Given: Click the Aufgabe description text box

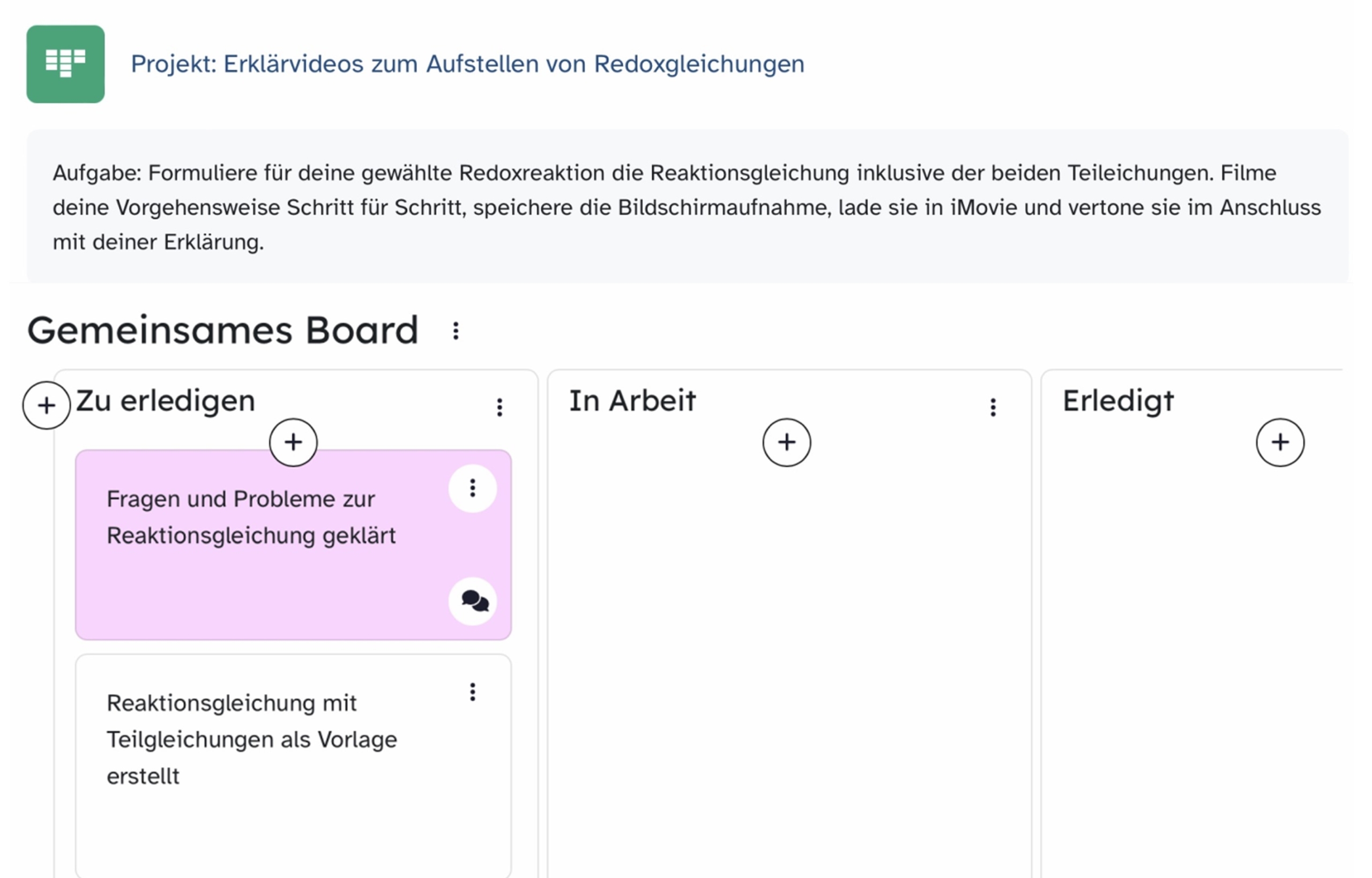Looking at the screenshot, I should [687, 206].
